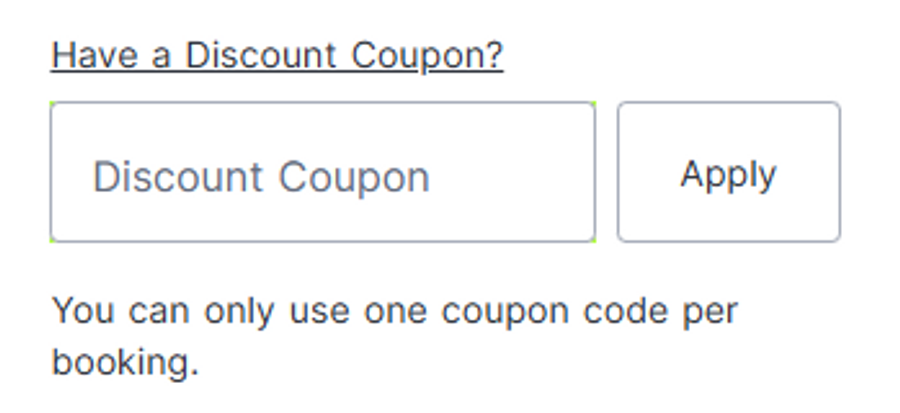This screenshot has width=900, height=413.
Task: Submit coupon using the Apply button
Action: click(x=728, y=172)
